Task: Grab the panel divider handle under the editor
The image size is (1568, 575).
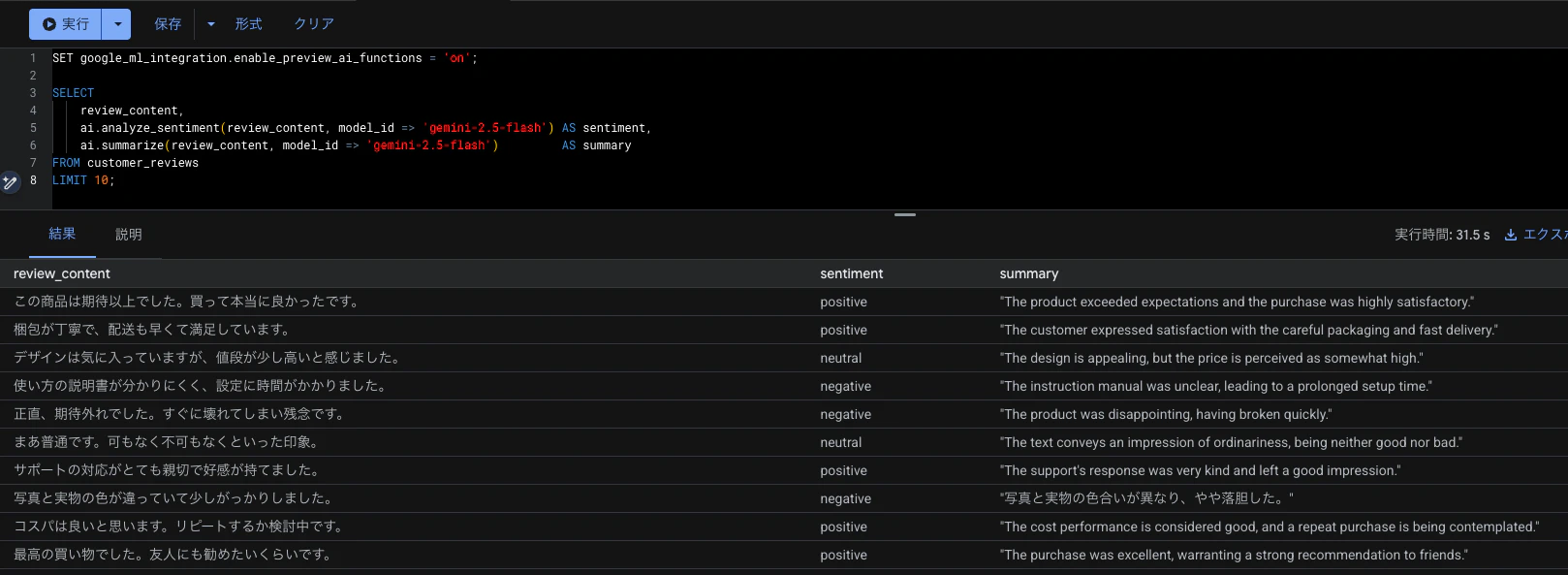Action: (x=905, y=214)
